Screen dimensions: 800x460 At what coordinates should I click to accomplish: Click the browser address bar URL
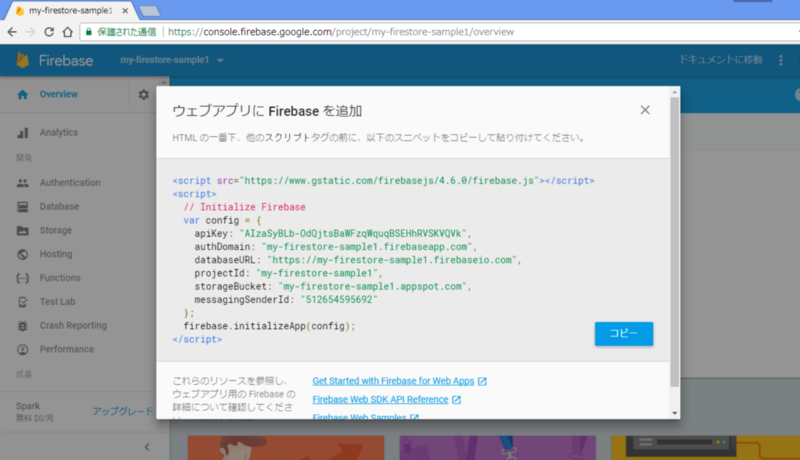click(341, 32)
